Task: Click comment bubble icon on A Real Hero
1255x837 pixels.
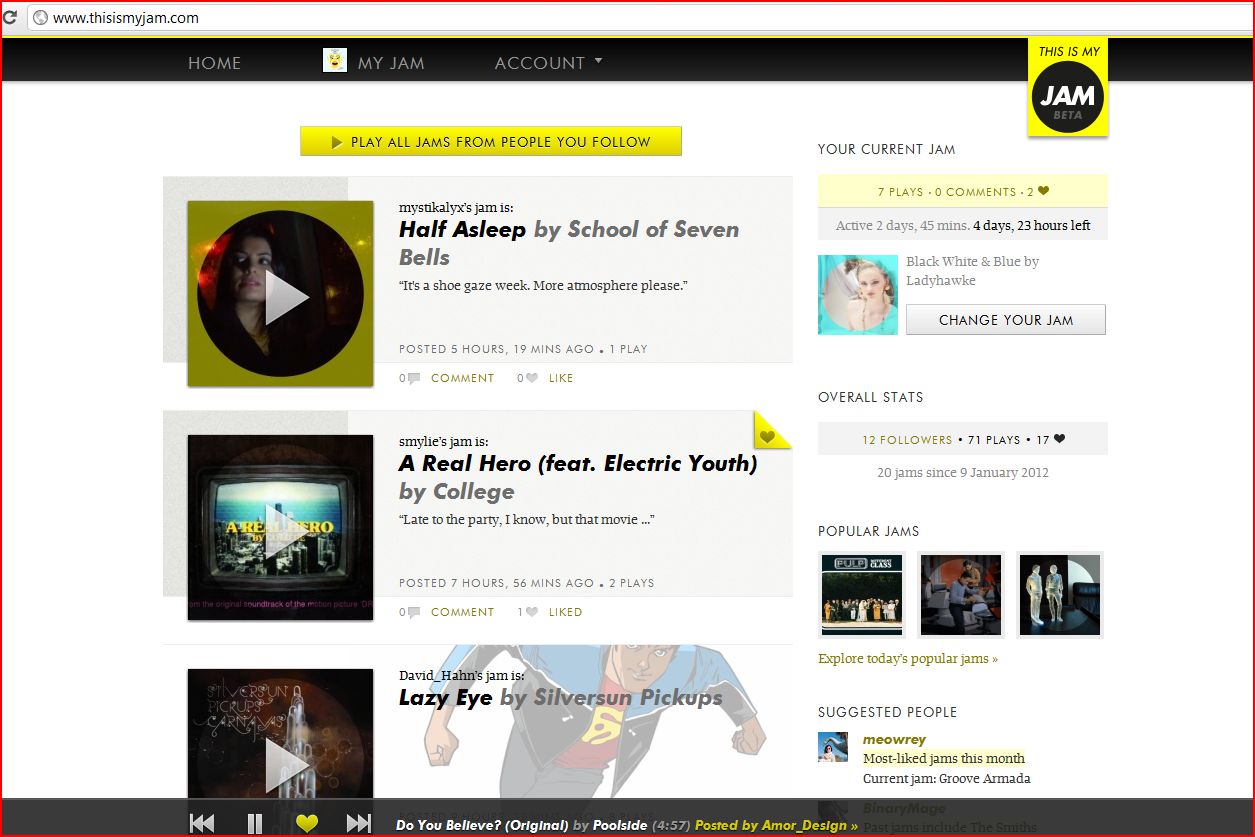Action: pyautogui.click(x=414, y=612)
